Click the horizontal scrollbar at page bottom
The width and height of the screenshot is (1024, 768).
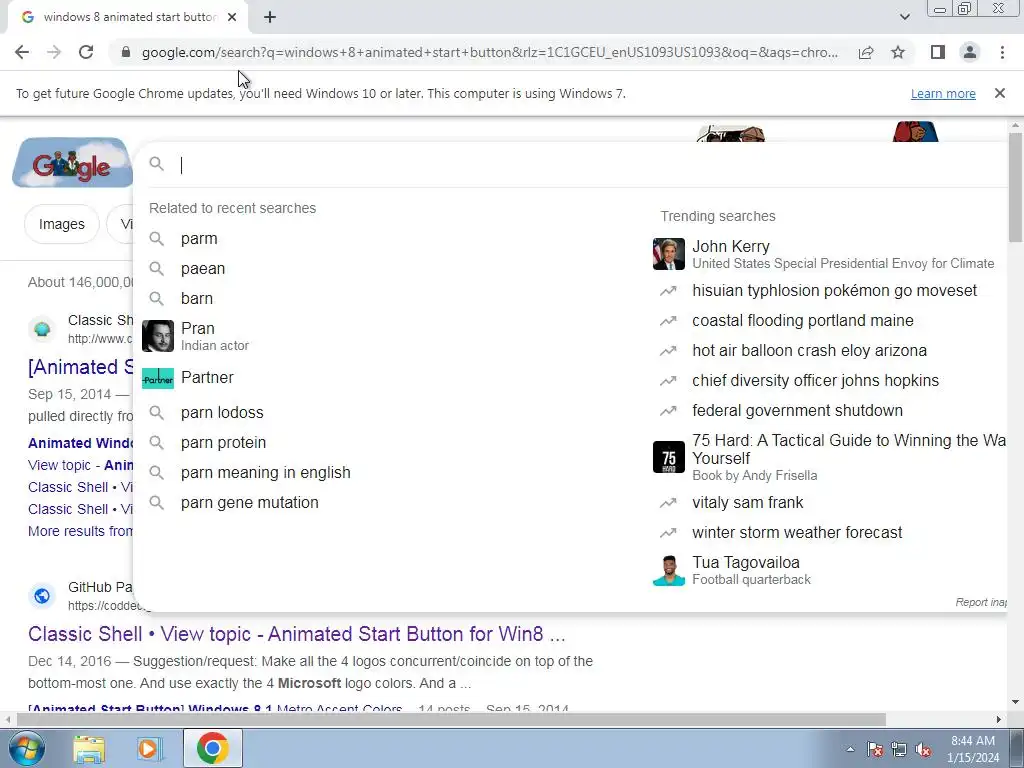point(451,719)
